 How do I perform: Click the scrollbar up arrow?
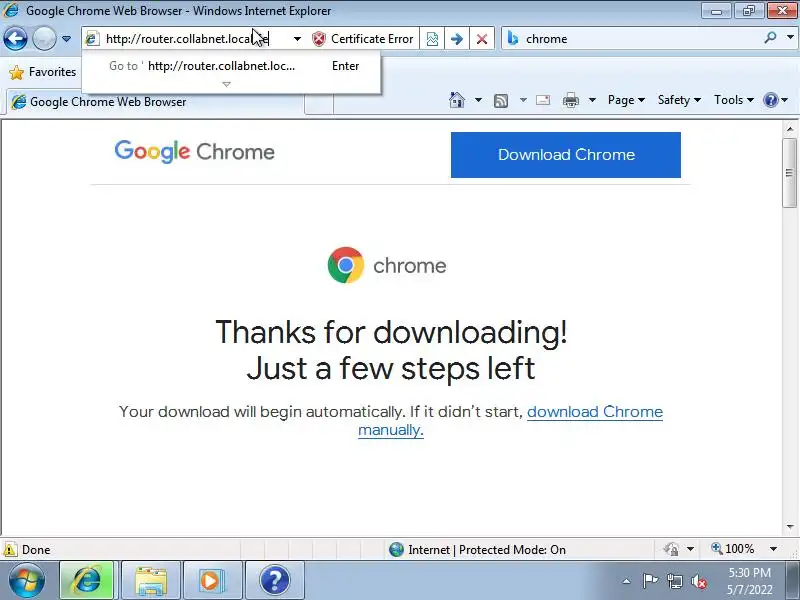(790, 129)
